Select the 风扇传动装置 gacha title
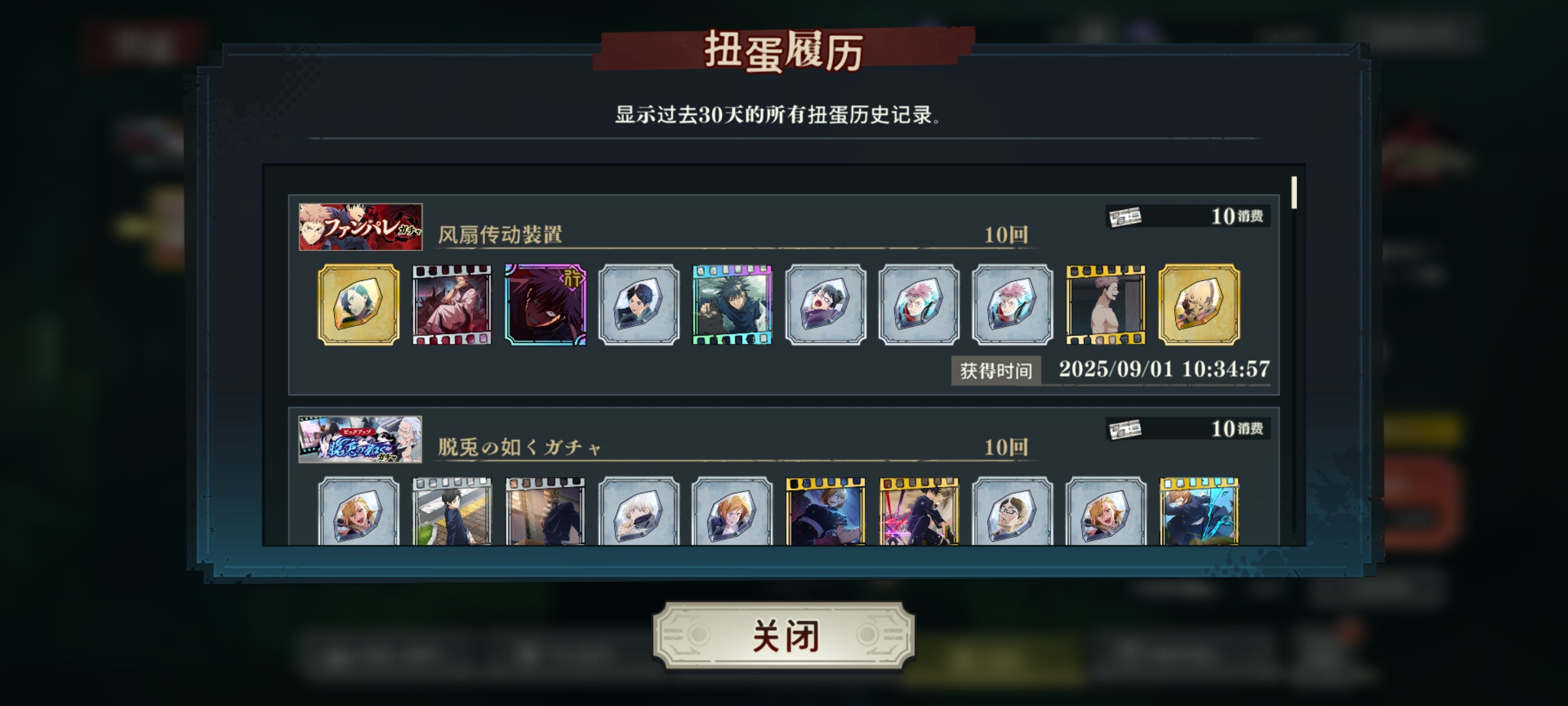The width and height of the screenshot is (1568, 706). (x=500, y=235)
